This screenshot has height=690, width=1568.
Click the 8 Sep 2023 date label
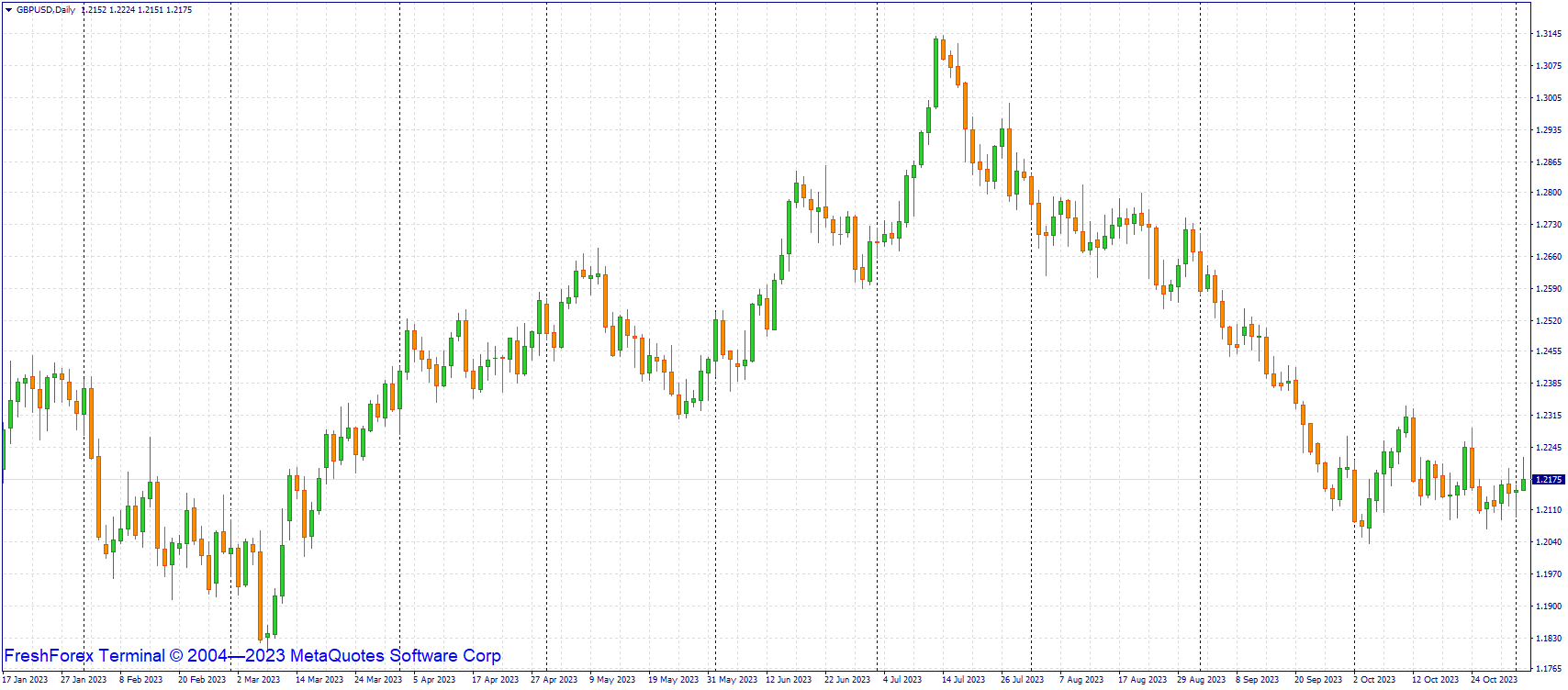click(x=1257, y=680)
